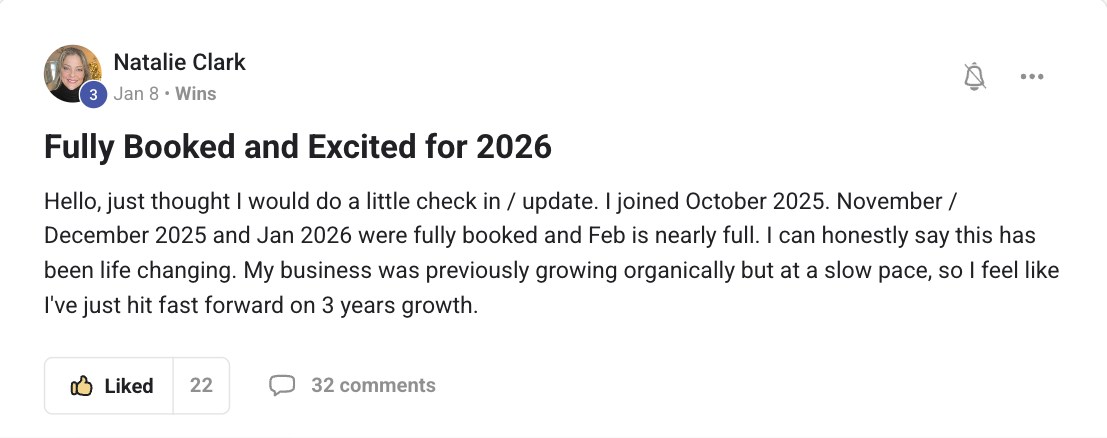
Task: Open the Fully Booked and Excited title
Action: pyautogui.click(x=297, y=147)
